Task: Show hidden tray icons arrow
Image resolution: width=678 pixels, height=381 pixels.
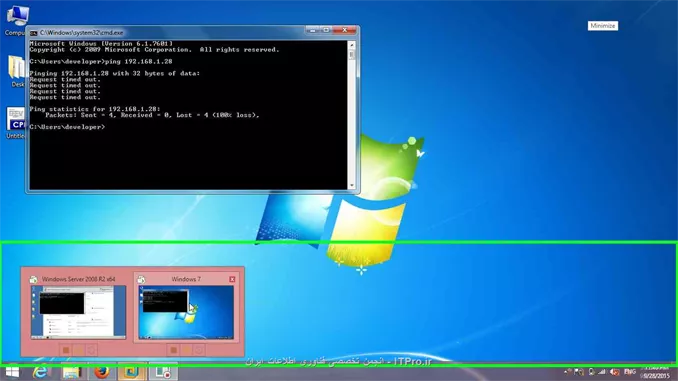Action: (x=567, y=372)
